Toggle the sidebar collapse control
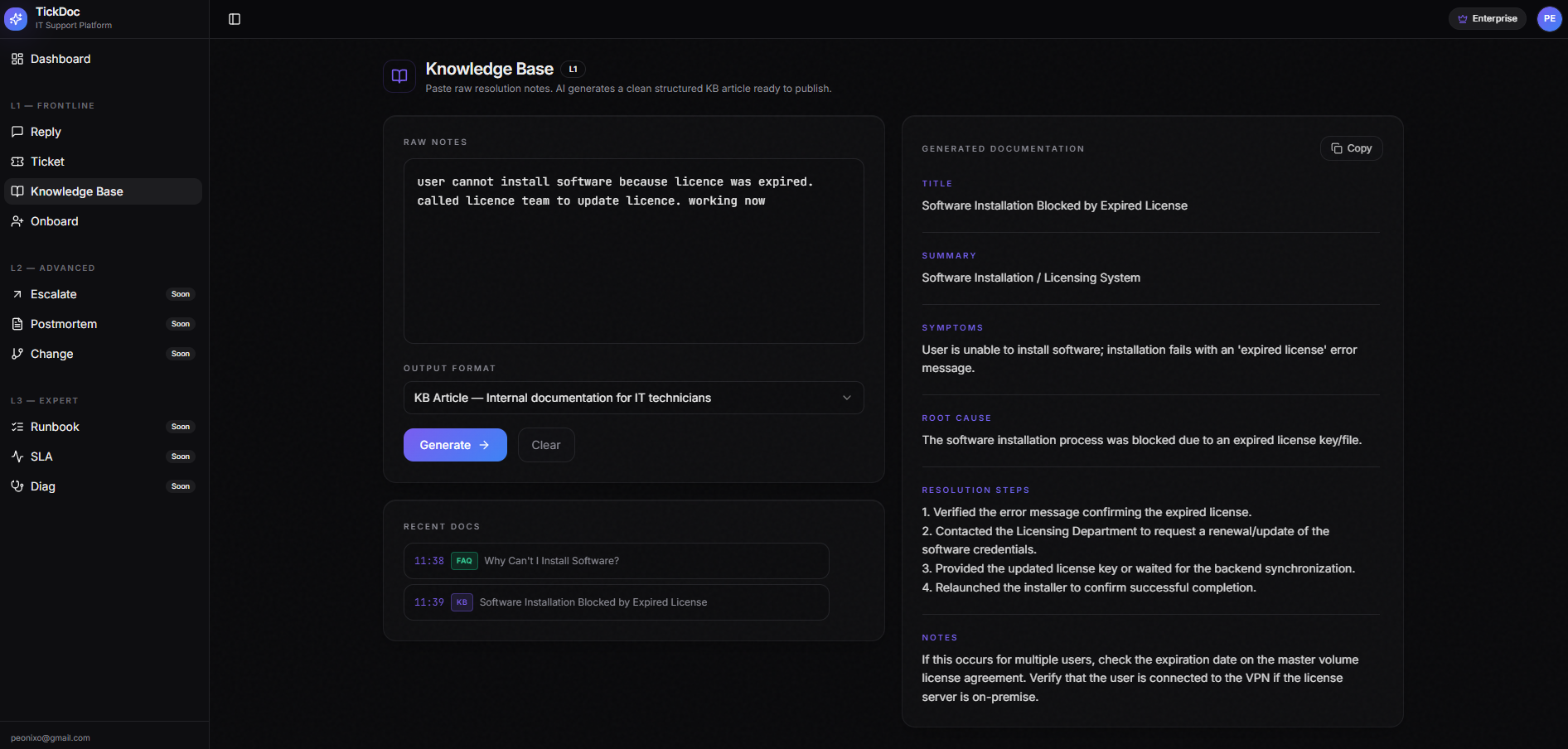 tap(234, 18)
